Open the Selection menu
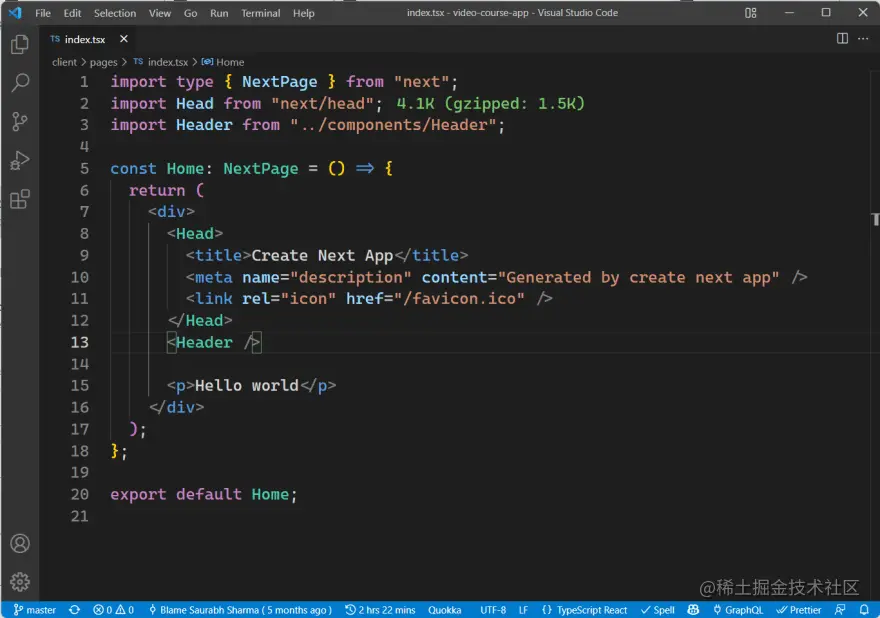This screenshot has width=880, height=618. click(114, 13)
